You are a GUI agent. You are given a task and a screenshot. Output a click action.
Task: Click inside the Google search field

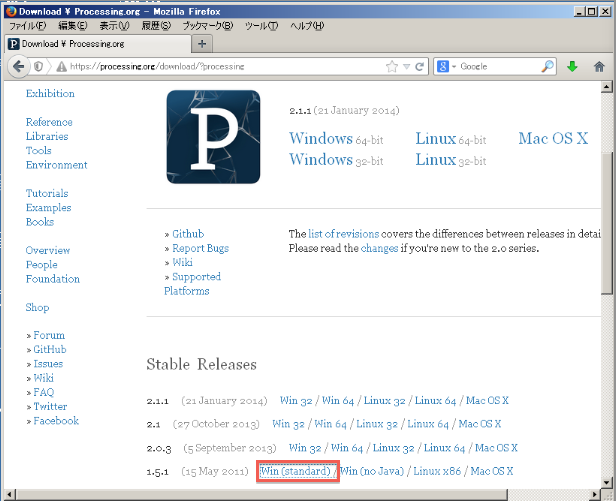coord(498,66)
